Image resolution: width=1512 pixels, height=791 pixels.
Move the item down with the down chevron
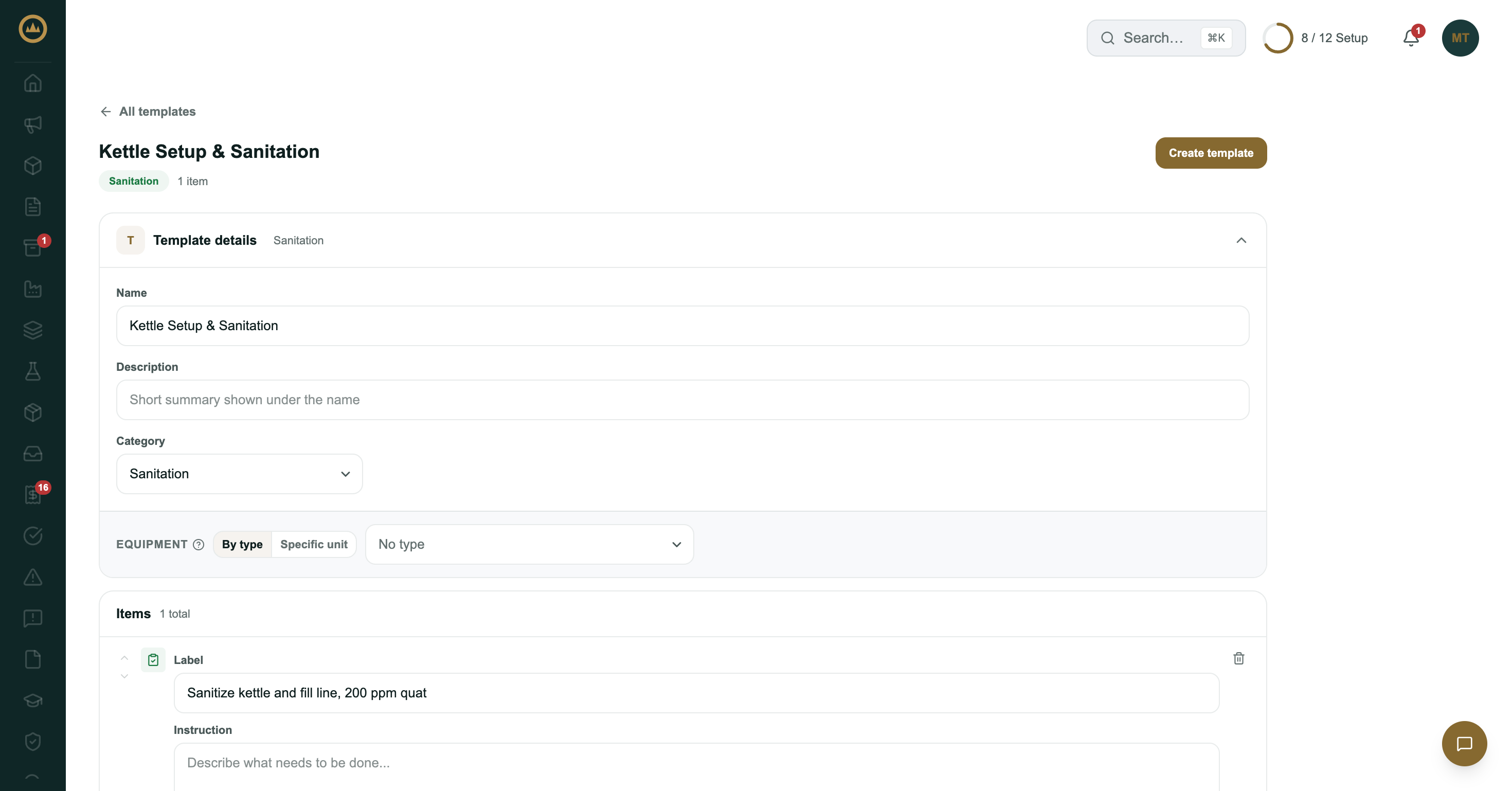124,676
